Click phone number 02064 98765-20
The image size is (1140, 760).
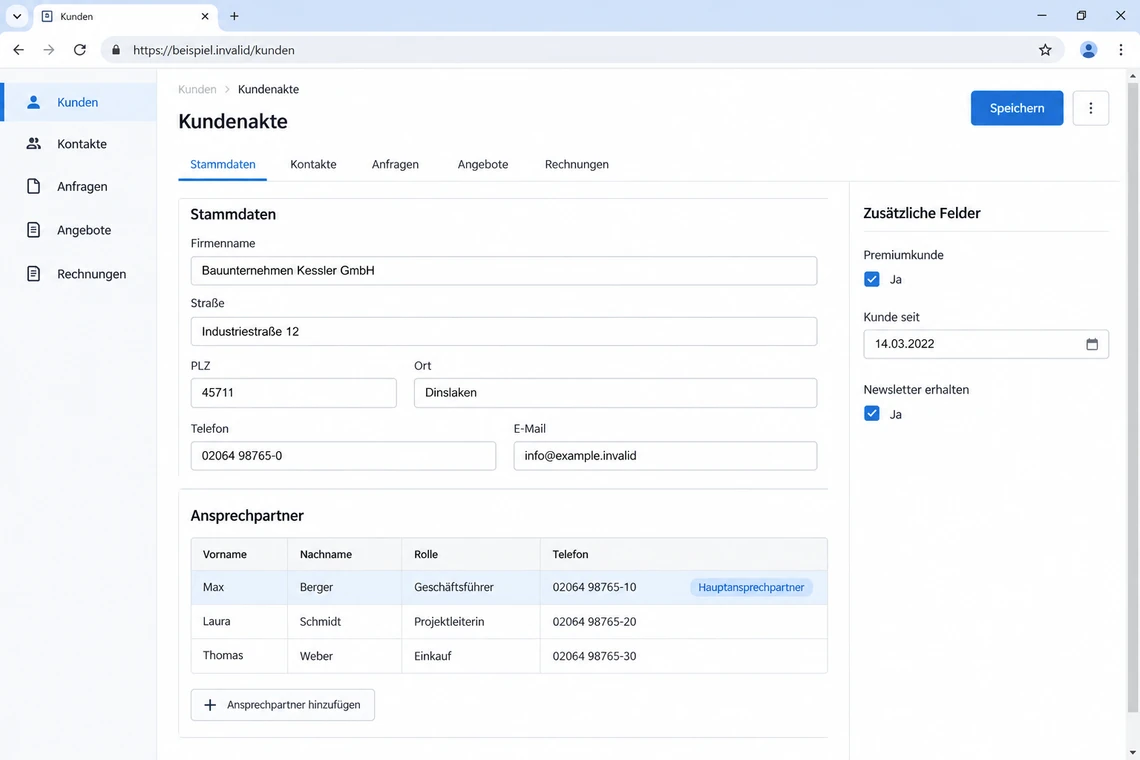(x=594, y=621)
